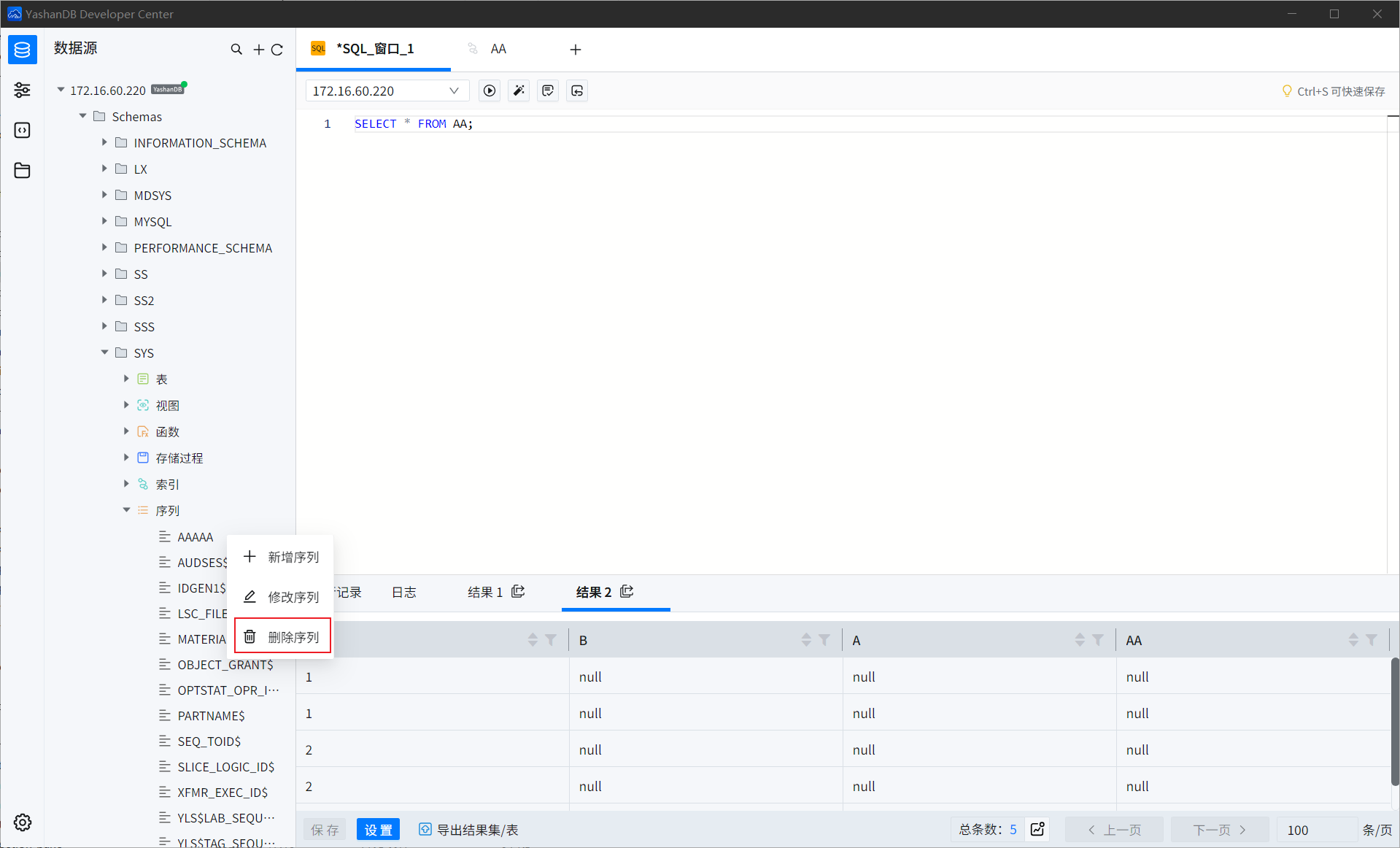The image size is (1400, 848).
Task: Click the page size field showing 100
Action: [1305, 829]
